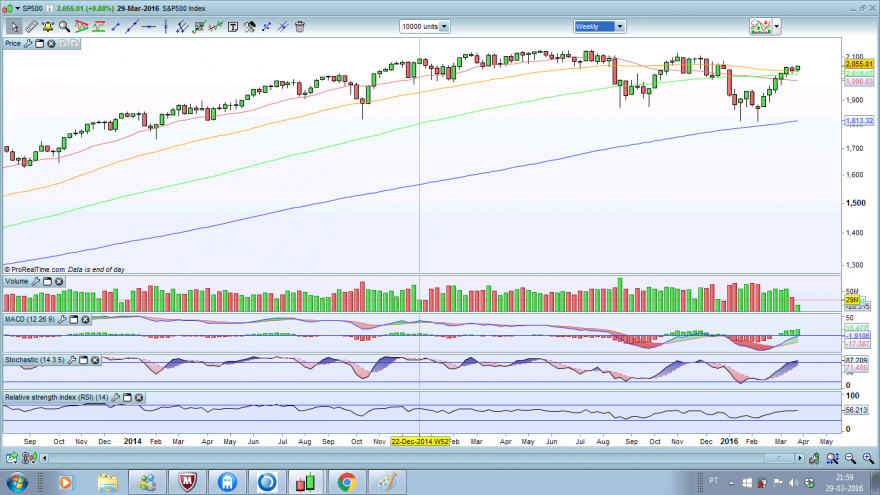880x495 pixels.
Task: Open file explorer from the taskbar
Action: coord(107,482)
